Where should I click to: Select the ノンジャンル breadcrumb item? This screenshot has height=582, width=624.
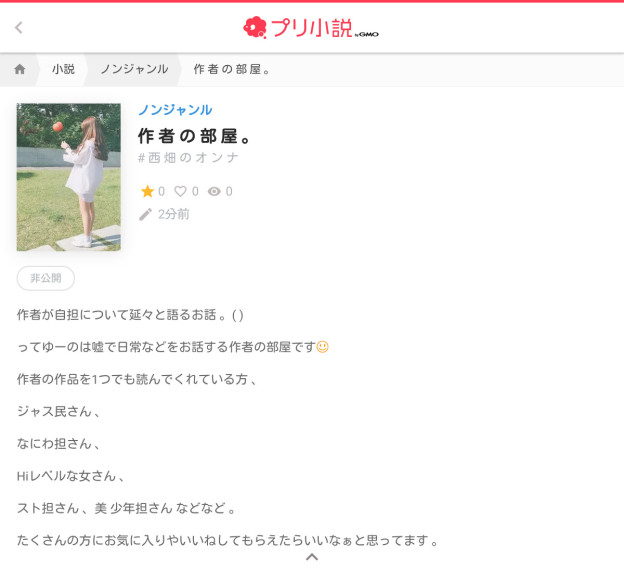[x=135, y=69]
